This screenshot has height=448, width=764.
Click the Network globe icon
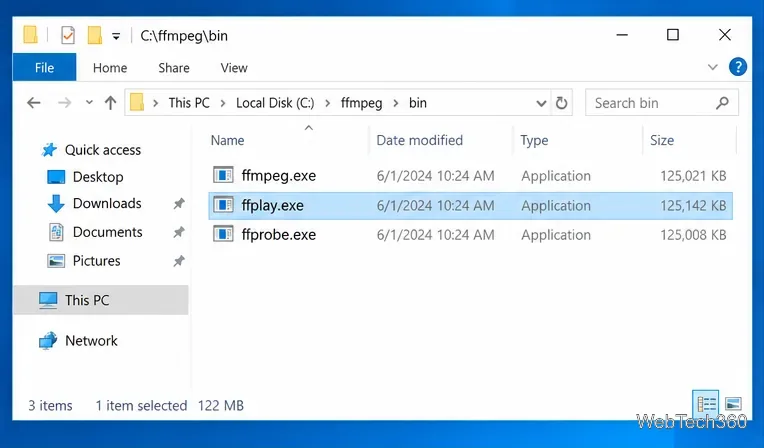[48, 341]
